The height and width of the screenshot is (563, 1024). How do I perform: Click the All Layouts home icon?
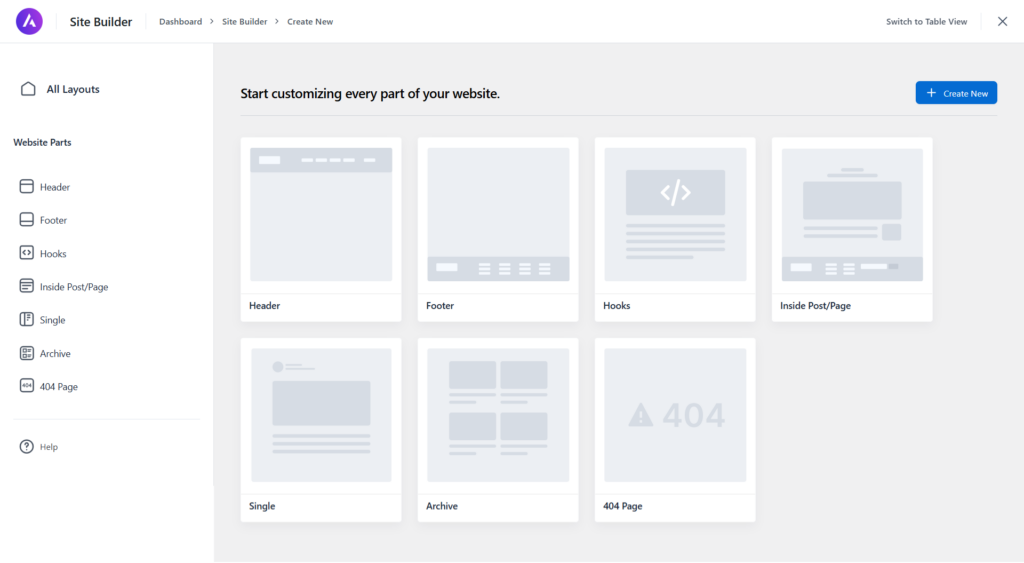pyautogui.click(x=28, y=89)
